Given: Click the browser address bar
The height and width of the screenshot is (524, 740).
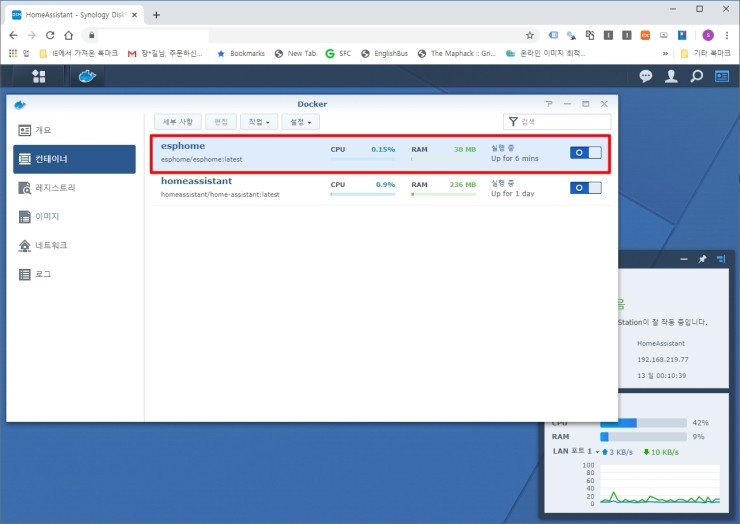Looking at the screenshot, I should coord(309,35).
